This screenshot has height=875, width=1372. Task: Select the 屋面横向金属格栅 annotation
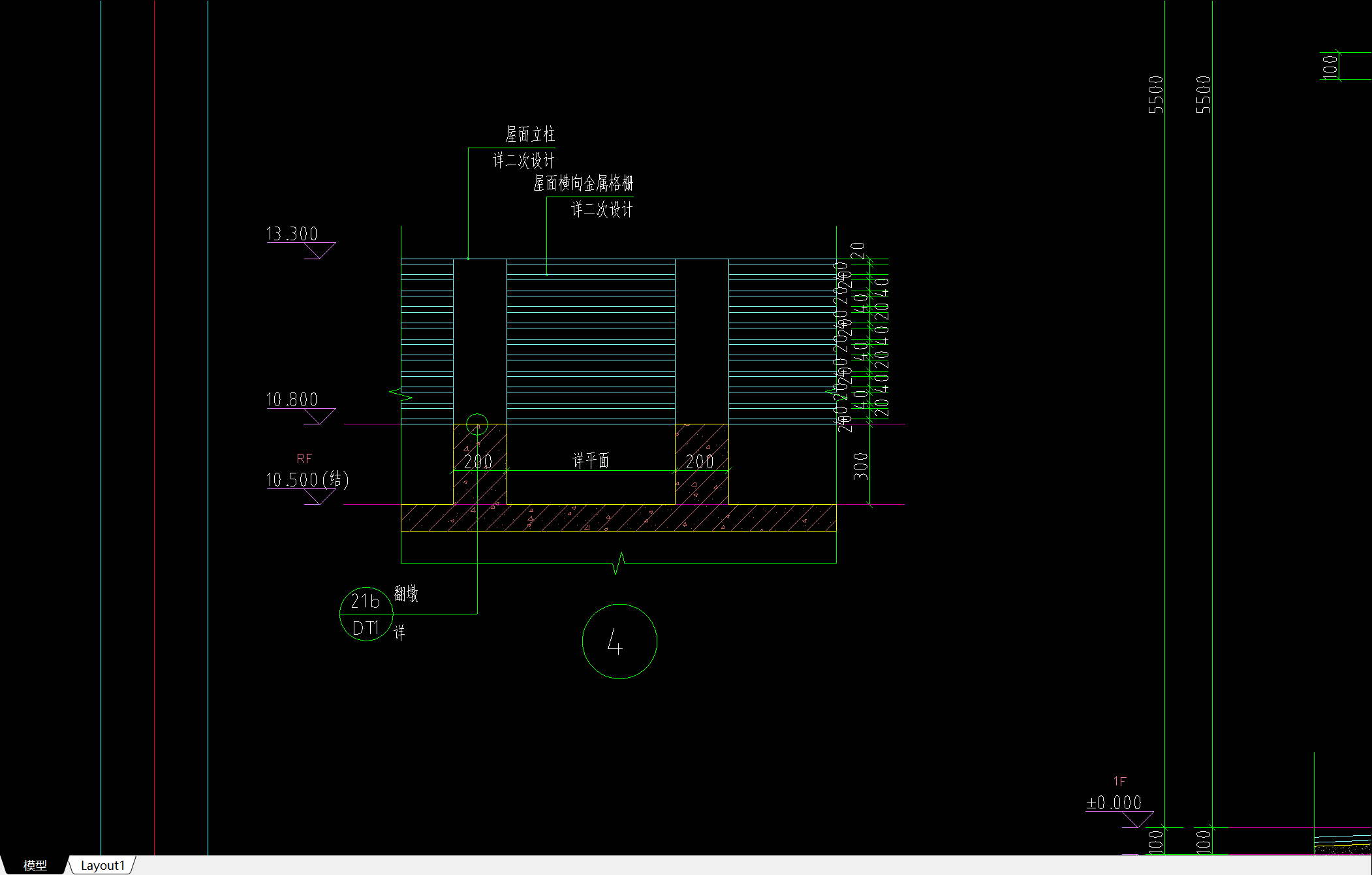point(584,183)
